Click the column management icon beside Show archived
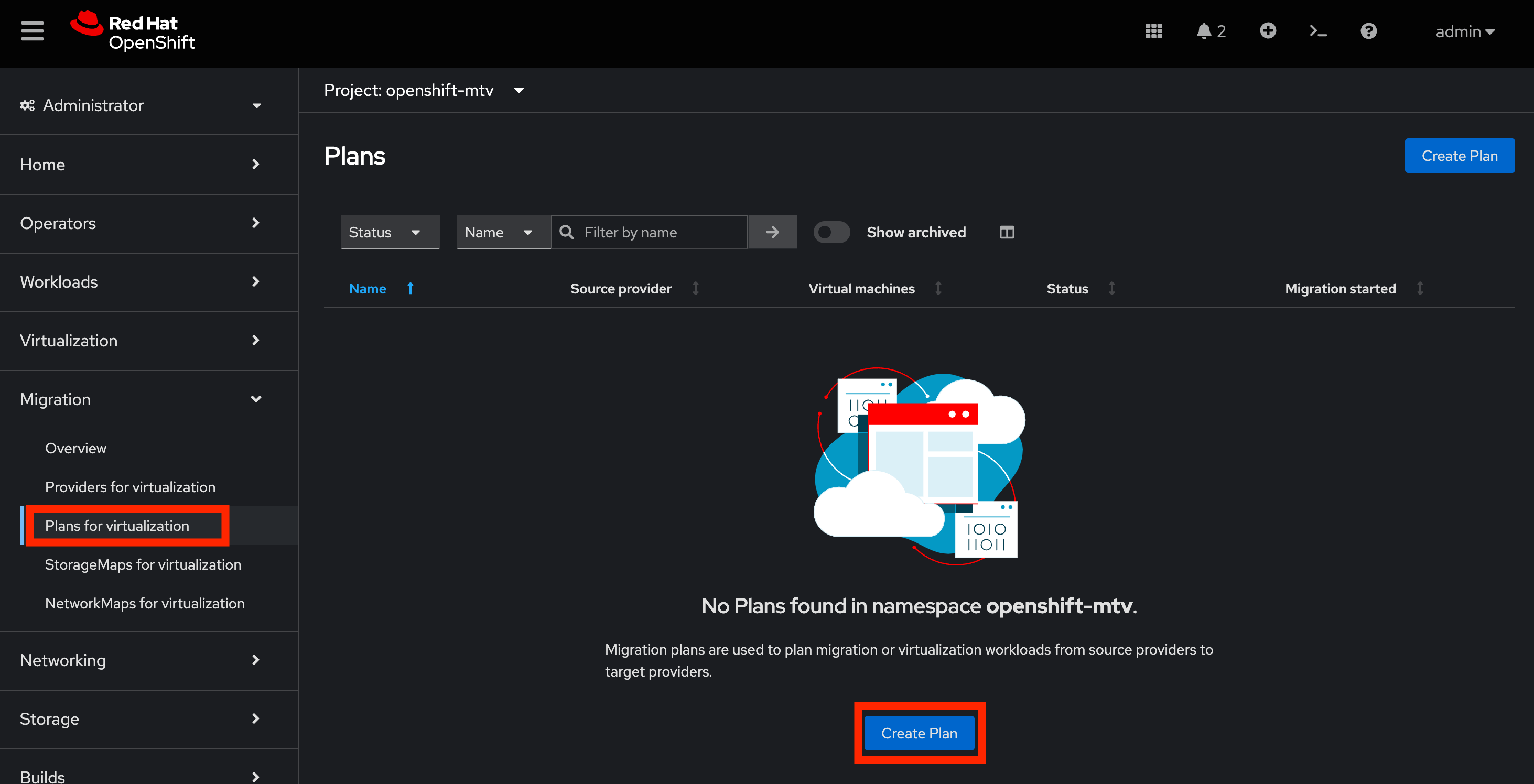The height and width of the screenshot is (784, 1534). pyautogui.click(x=1007, y=232)
